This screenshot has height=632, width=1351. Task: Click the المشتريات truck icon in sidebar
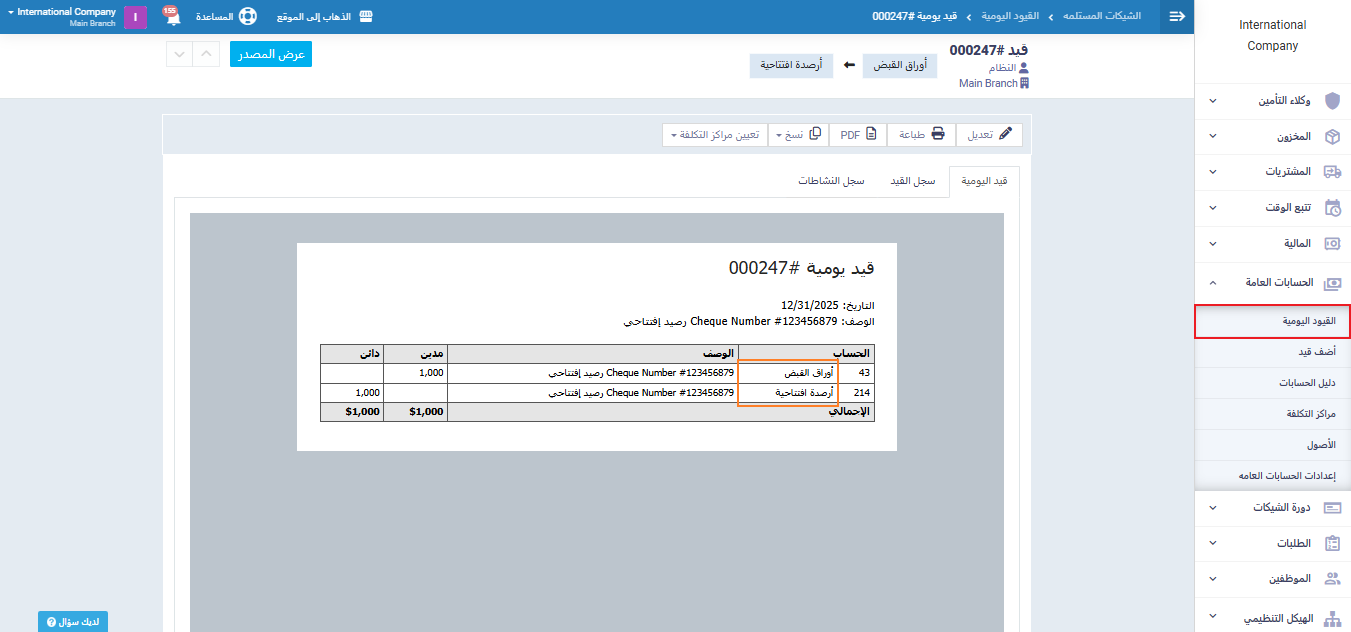(1331, 172)
